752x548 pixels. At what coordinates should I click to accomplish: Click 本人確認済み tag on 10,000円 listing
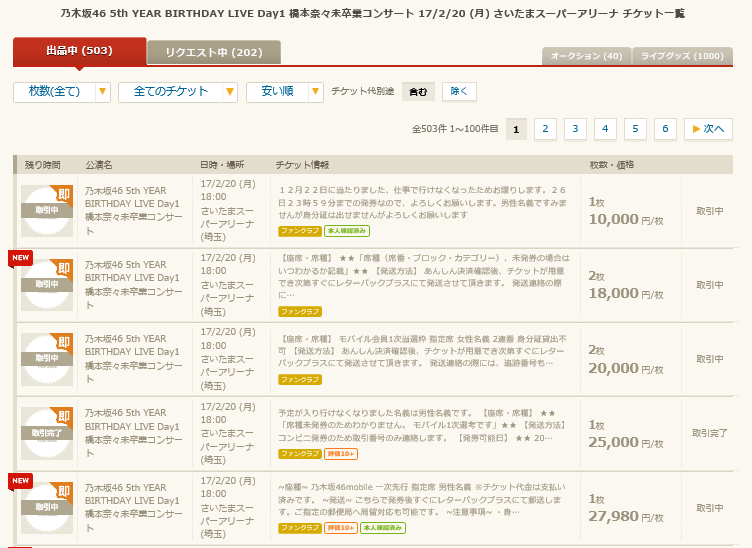point(347,231)
